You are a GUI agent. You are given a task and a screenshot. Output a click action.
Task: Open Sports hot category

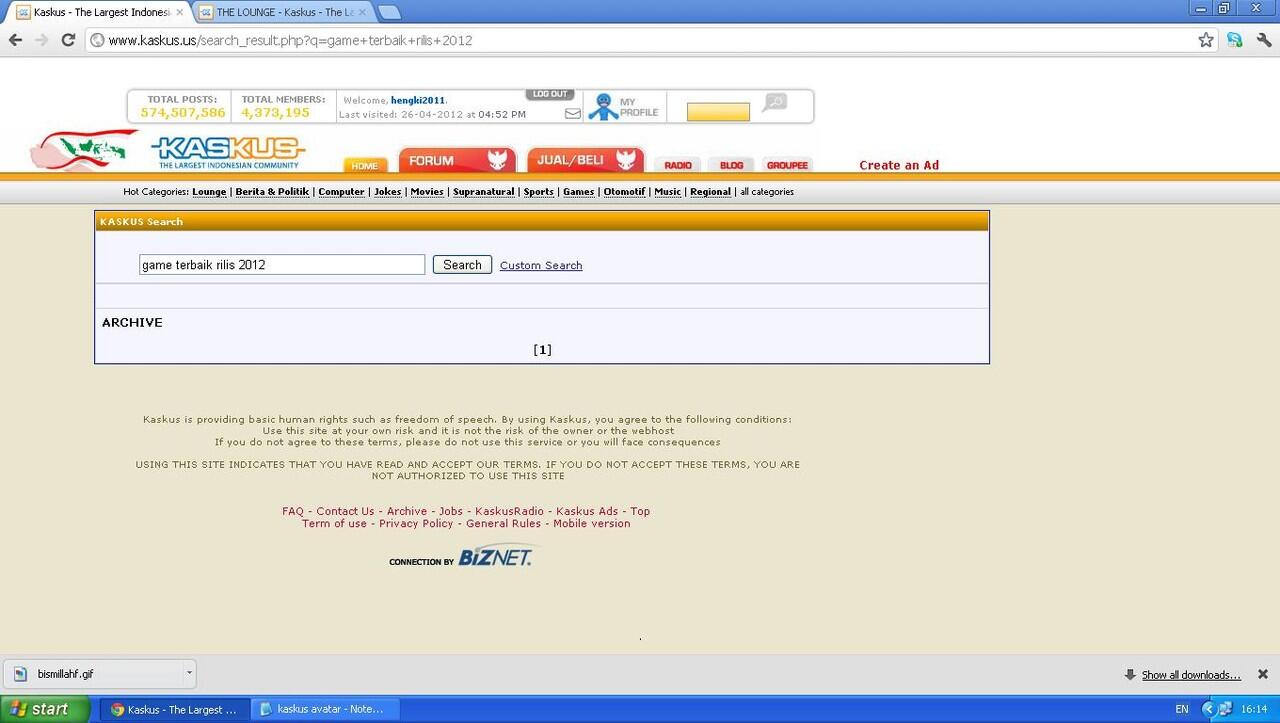click(x=539, y=192)
